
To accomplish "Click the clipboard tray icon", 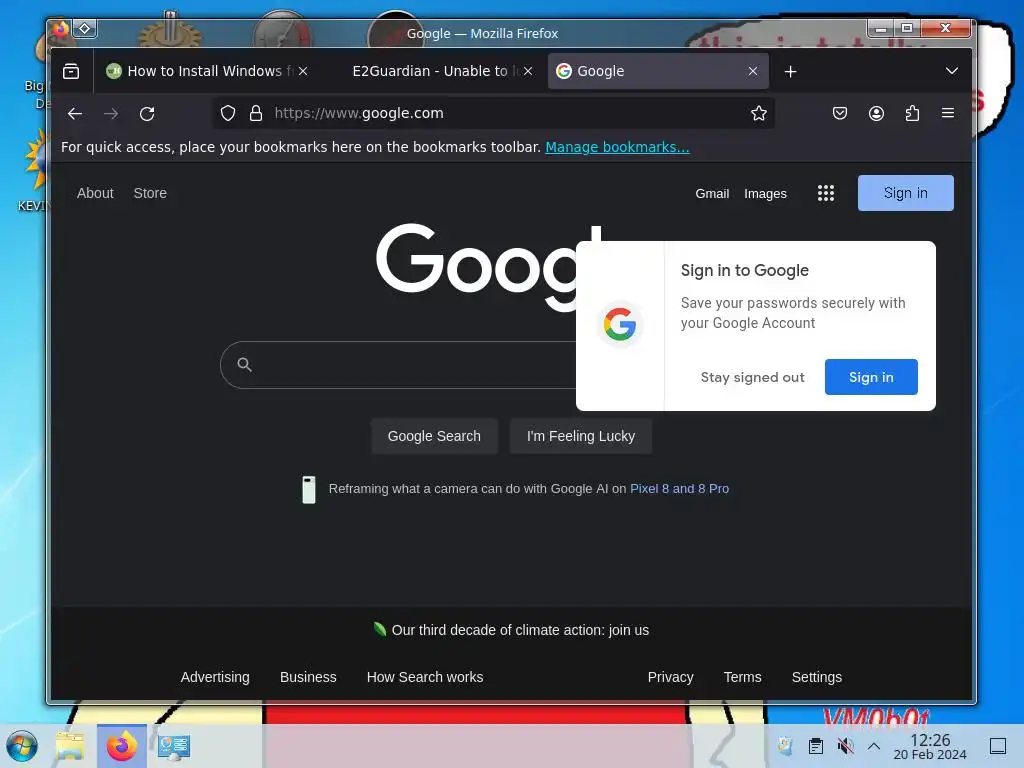I will tap(816, 746).
